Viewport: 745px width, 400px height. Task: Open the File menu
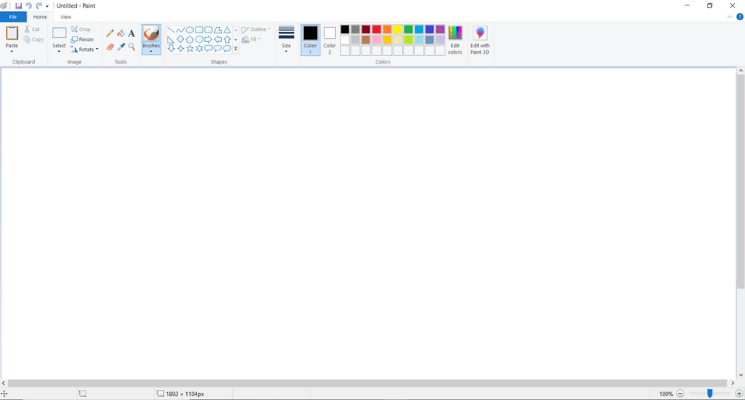tap(13, 17)
